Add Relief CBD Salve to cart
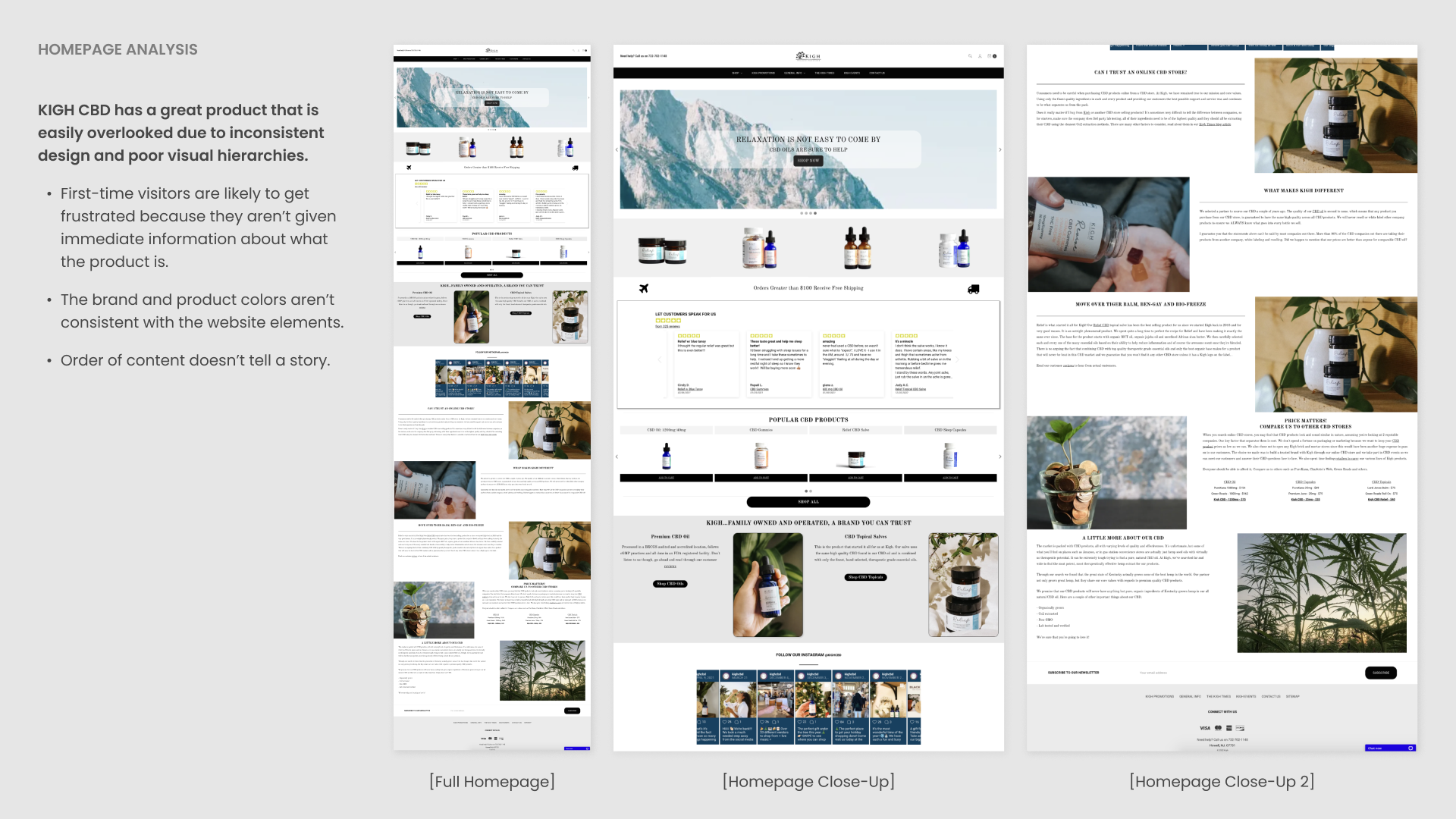The image size is (1456, 819). pyautogui.click(x=855, y=479)
